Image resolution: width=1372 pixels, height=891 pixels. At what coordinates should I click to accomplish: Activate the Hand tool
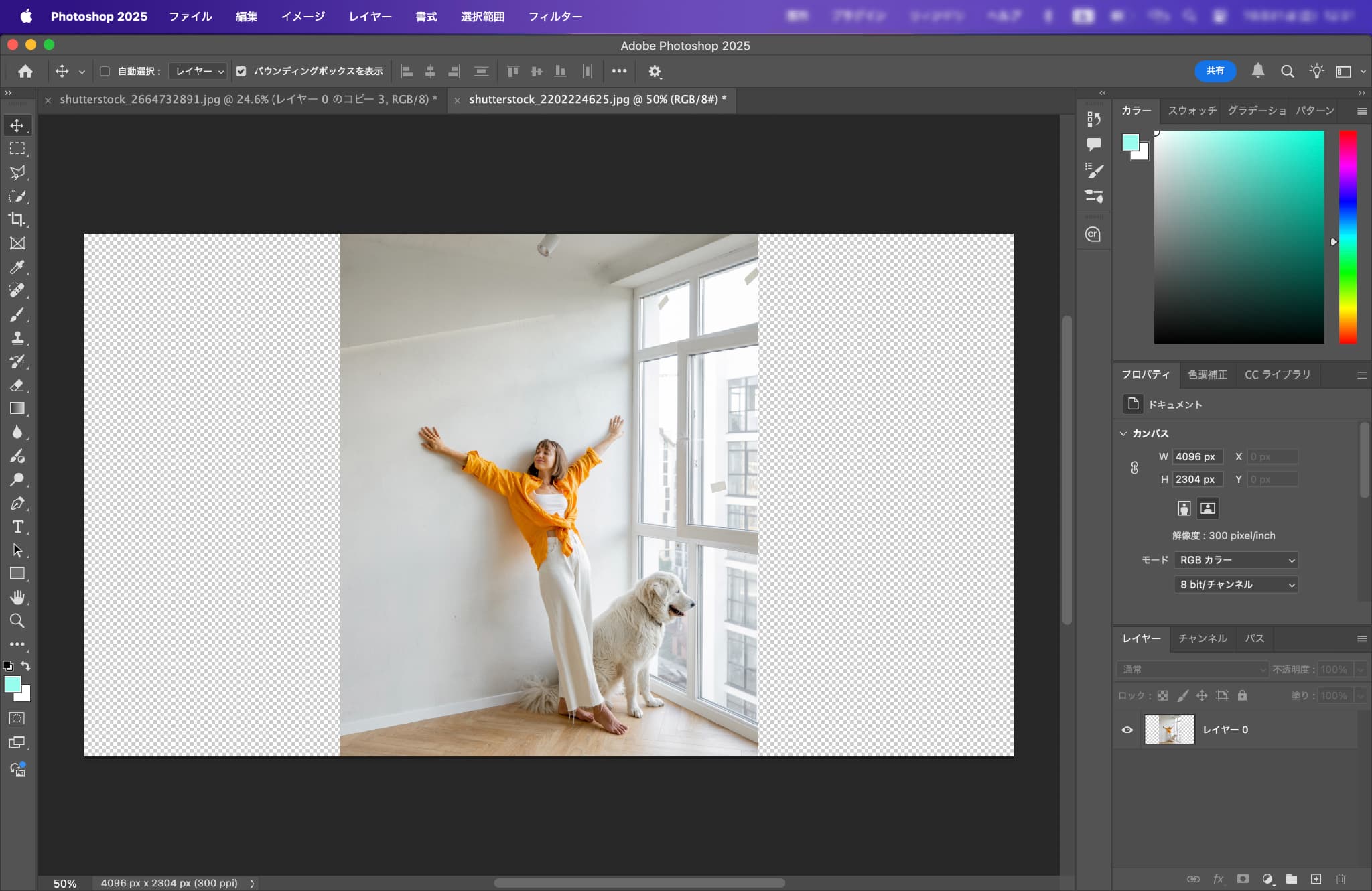pyautogui.click(x=17, y=597)
